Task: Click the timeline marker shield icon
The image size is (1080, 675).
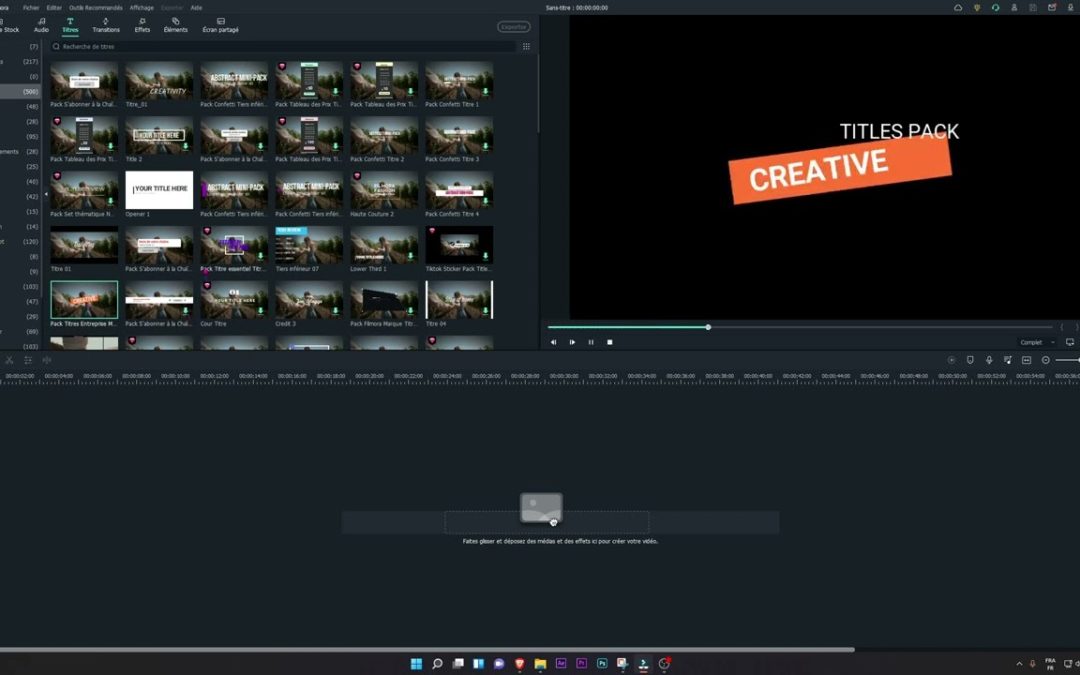Action: tap(970, 360)
